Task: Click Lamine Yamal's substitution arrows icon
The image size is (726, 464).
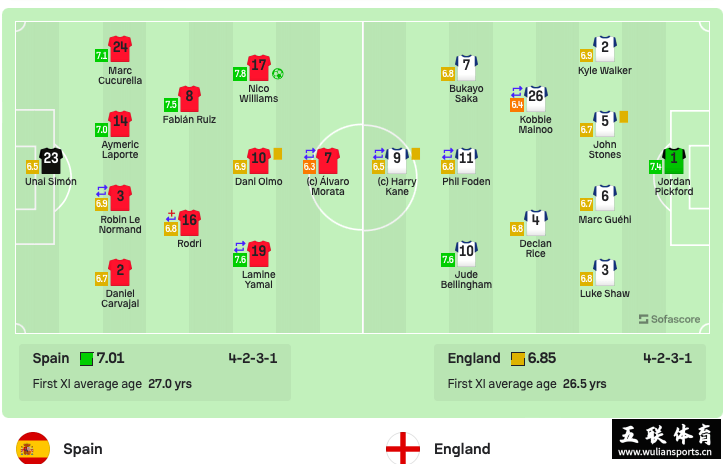Action: pyautogui.click(x=240, y=247)
